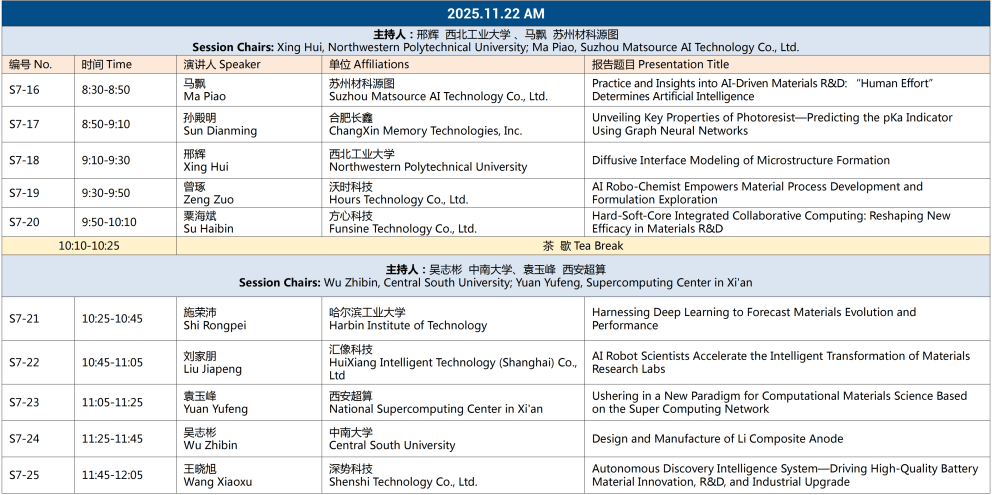Viewport: 992px width, 495px height.
Task: Click Design and Manufacture of Li Composite Anode
Action: [717, 439]
